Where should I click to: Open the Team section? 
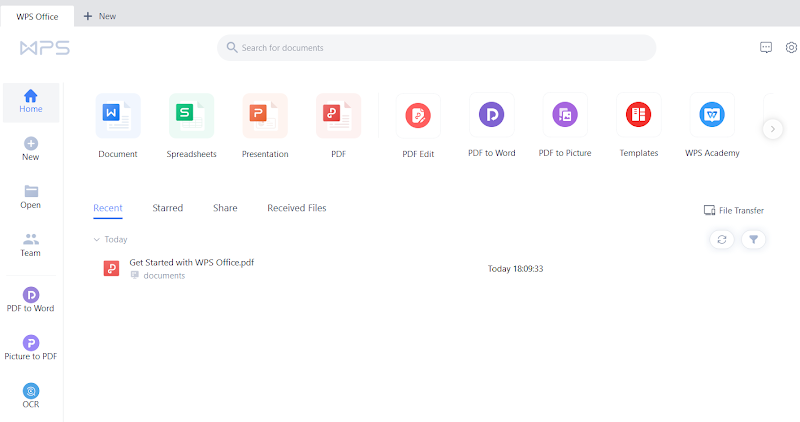(31, 245)
